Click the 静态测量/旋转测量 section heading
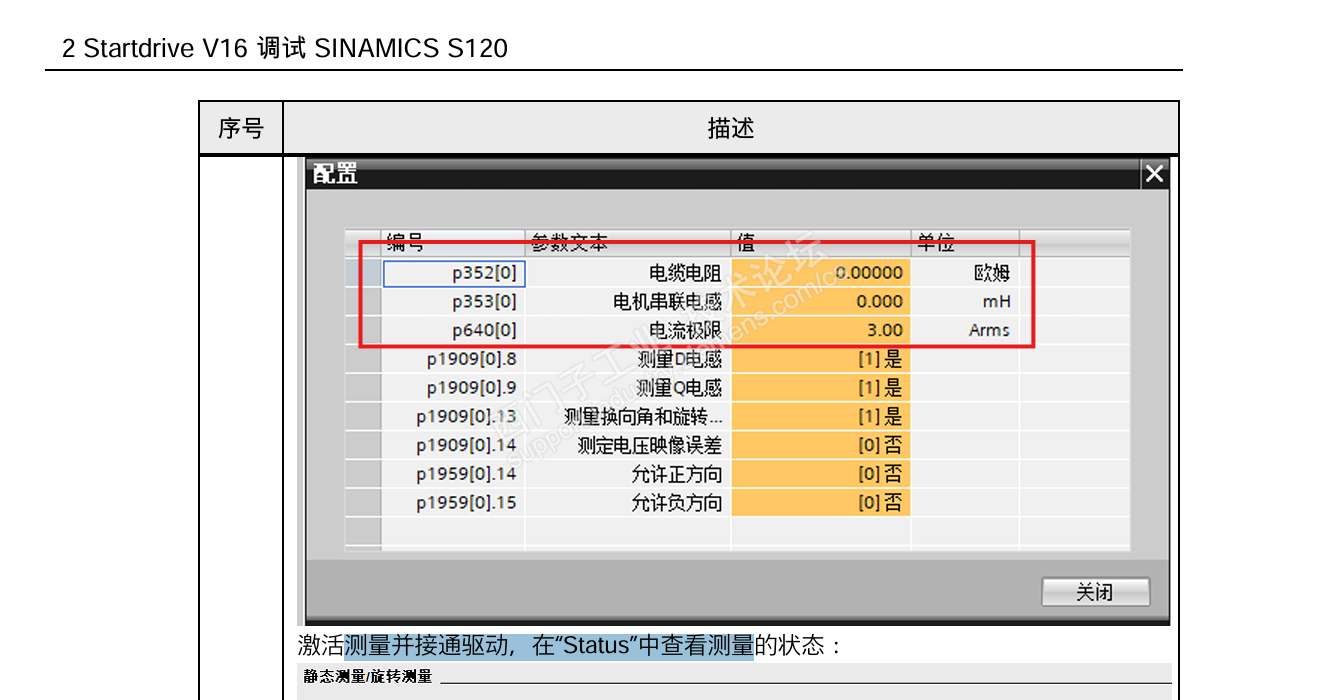 [x=368, y=677]
